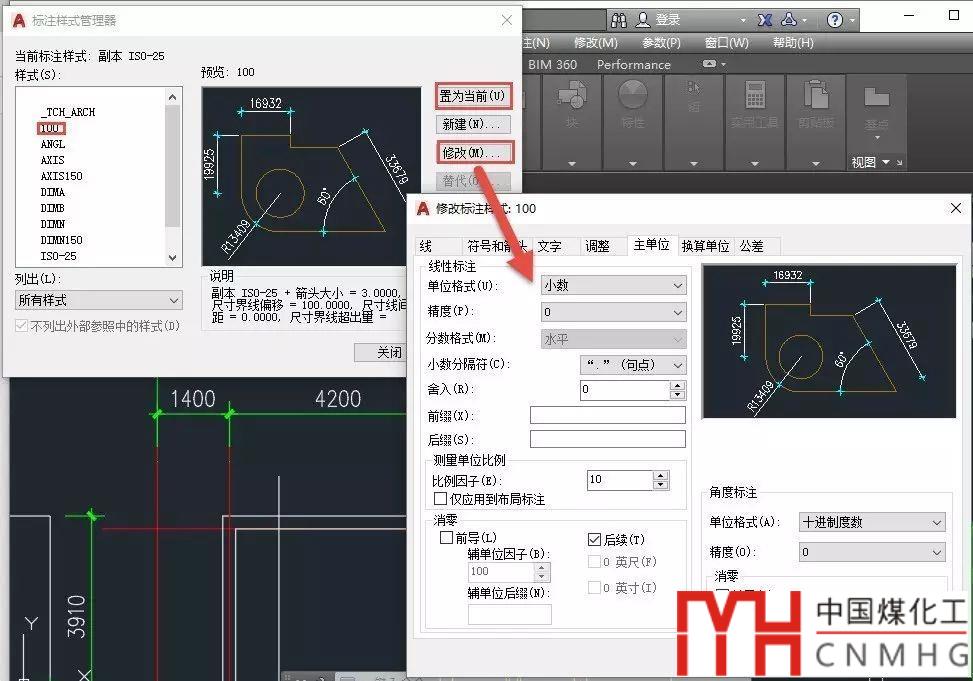Open the help question mark icon
Viewport: 973px width, 681px height.
[835, 20]
